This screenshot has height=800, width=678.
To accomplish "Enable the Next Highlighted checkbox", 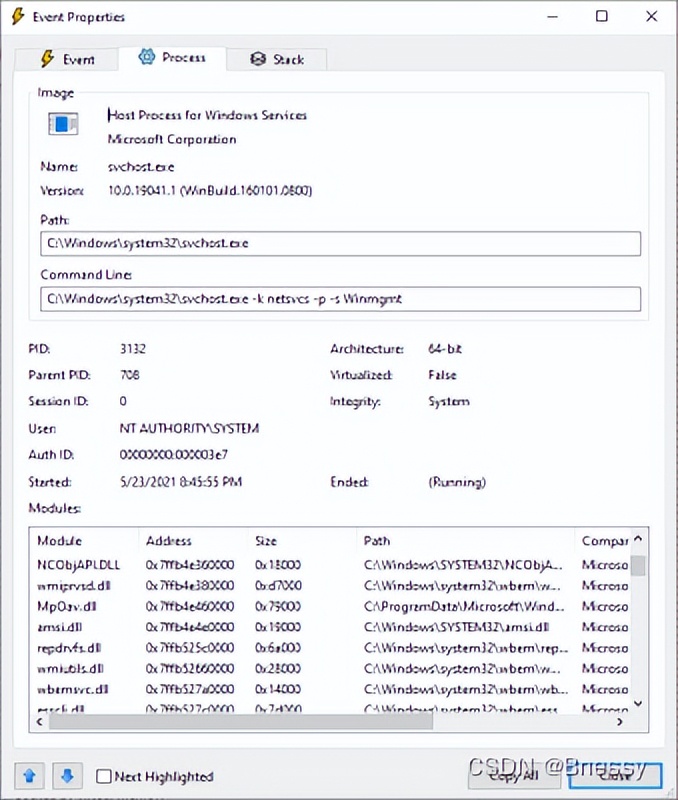I will [x=104, y=776].
